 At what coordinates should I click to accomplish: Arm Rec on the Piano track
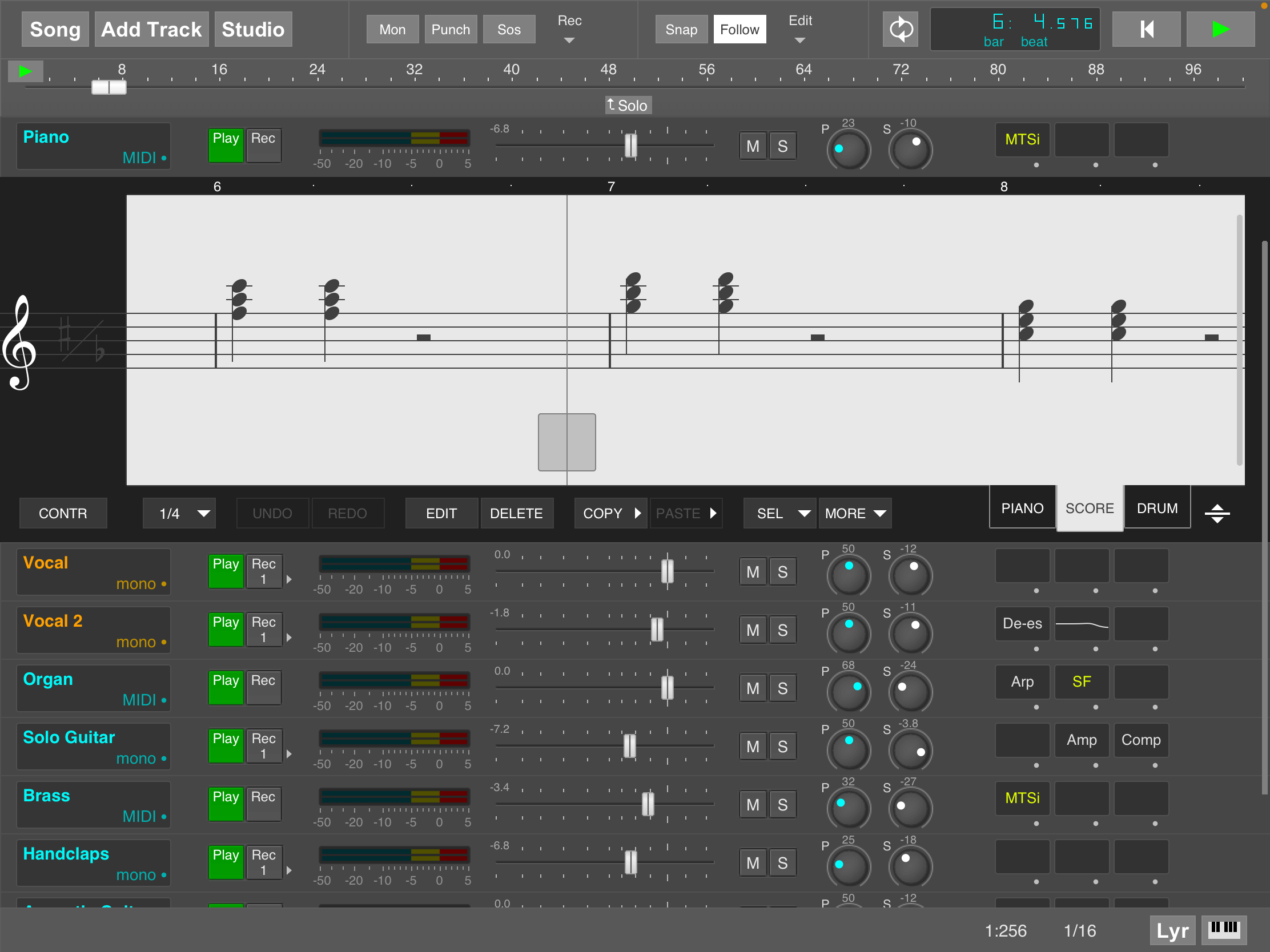(x=263, y=146)
